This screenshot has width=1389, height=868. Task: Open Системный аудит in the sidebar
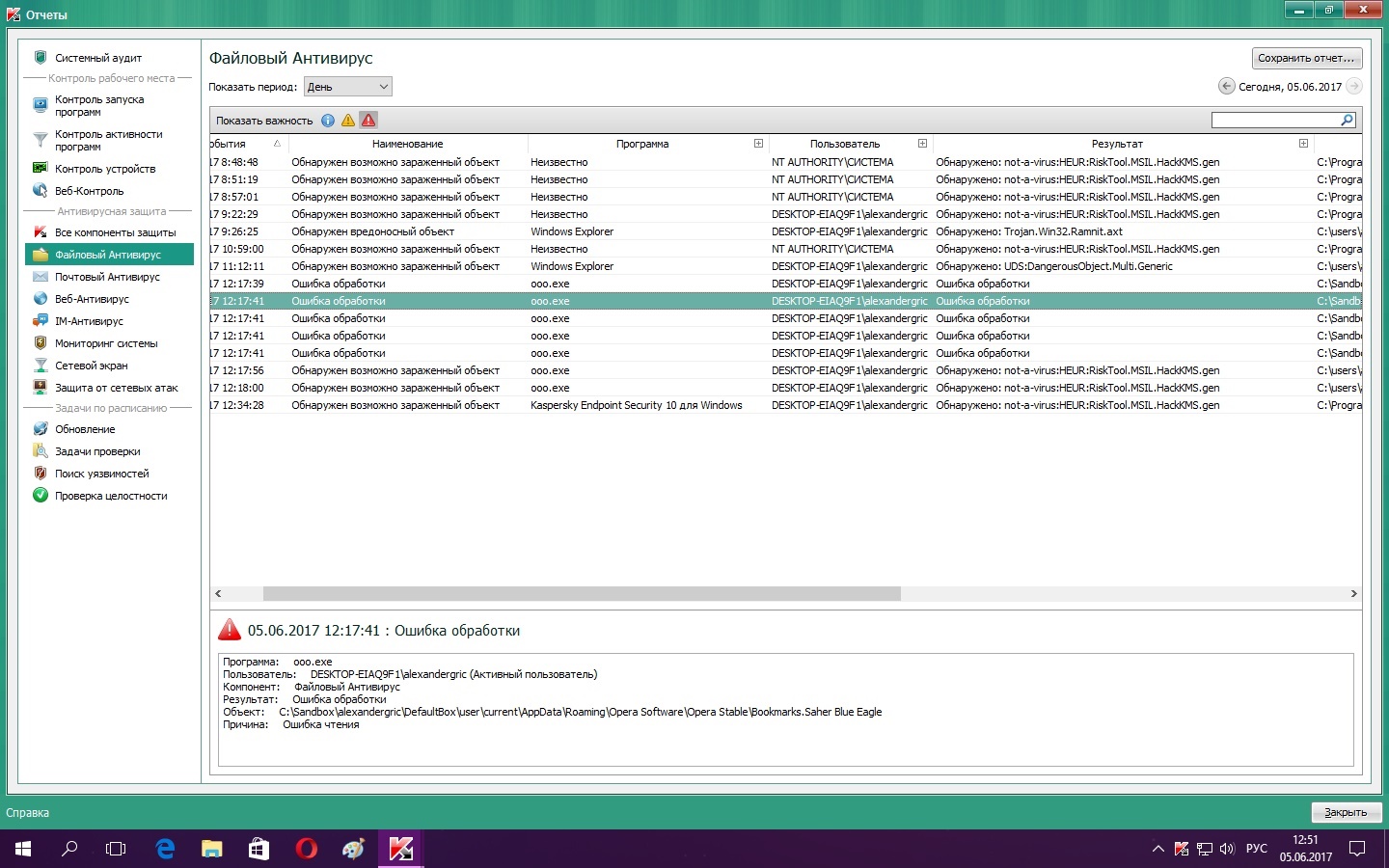click(97, 58)
